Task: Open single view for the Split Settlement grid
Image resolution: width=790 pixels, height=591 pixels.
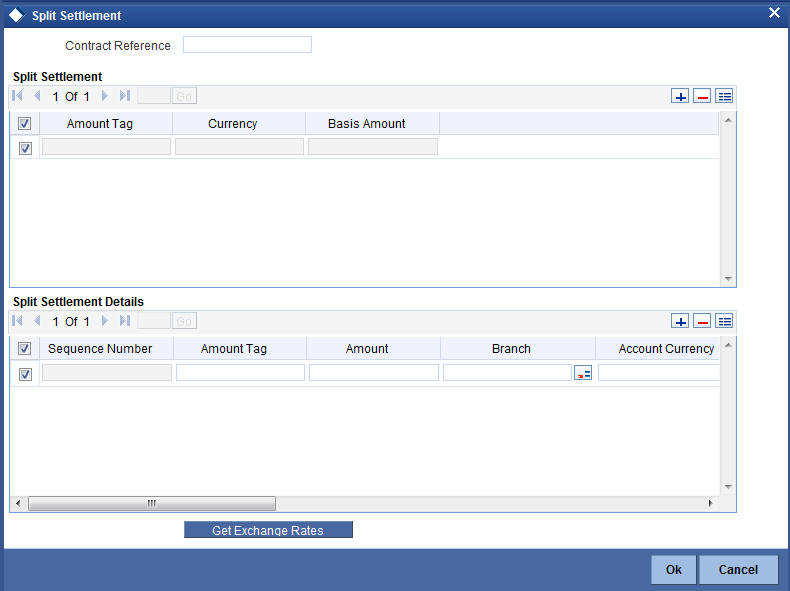Action: coord(724,96)
